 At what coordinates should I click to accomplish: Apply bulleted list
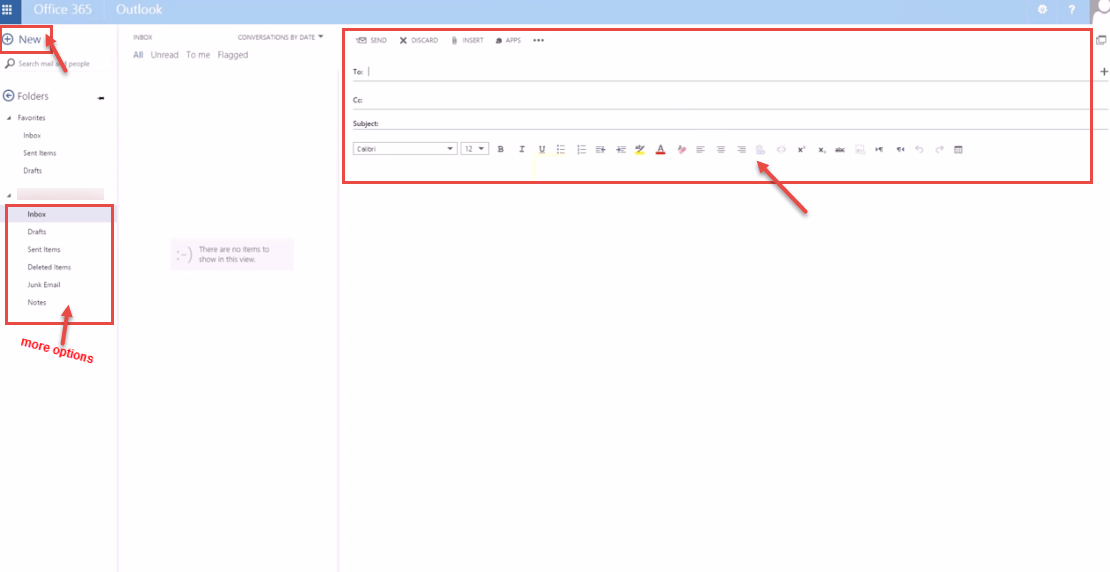point(561,149)
